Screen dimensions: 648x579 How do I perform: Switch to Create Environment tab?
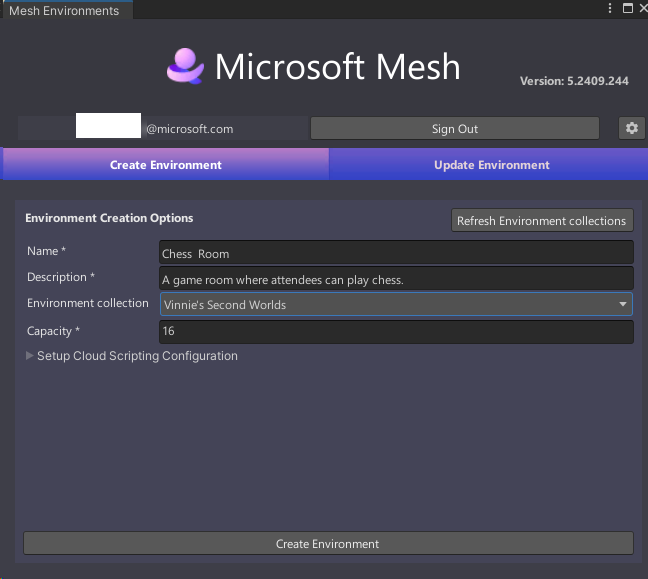coord(166,164)
